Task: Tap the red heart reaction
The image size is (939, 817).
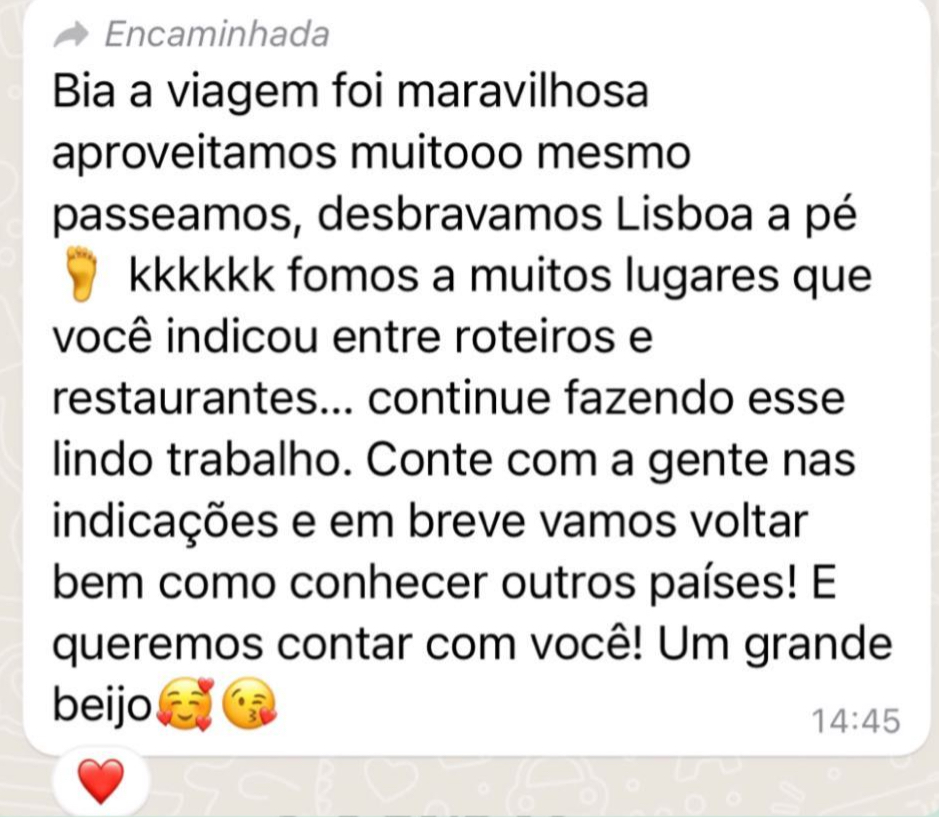Action: pos(101,780)
